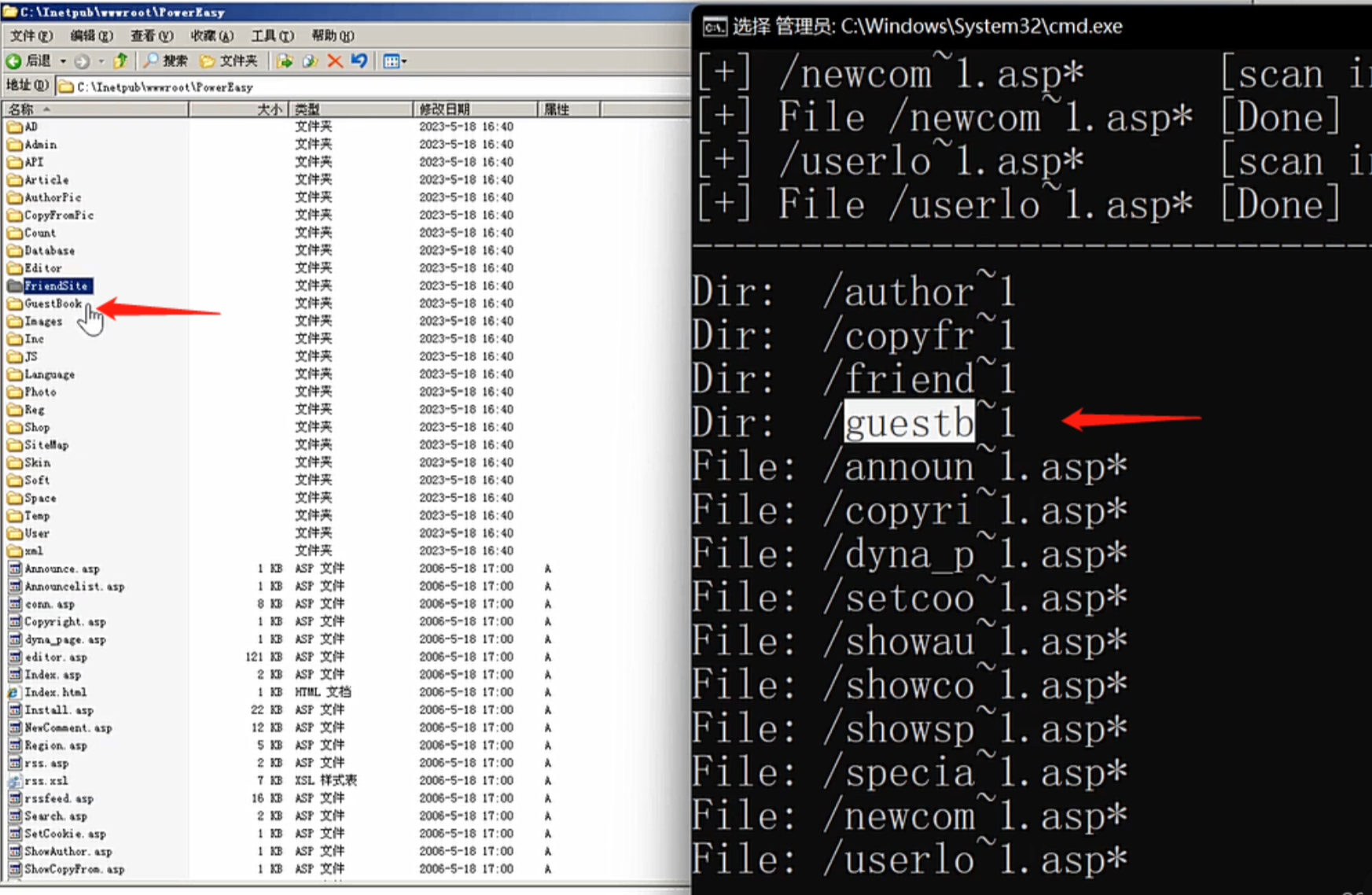Click the green Back arrow button
The image size is (1372, 895).
14,61
